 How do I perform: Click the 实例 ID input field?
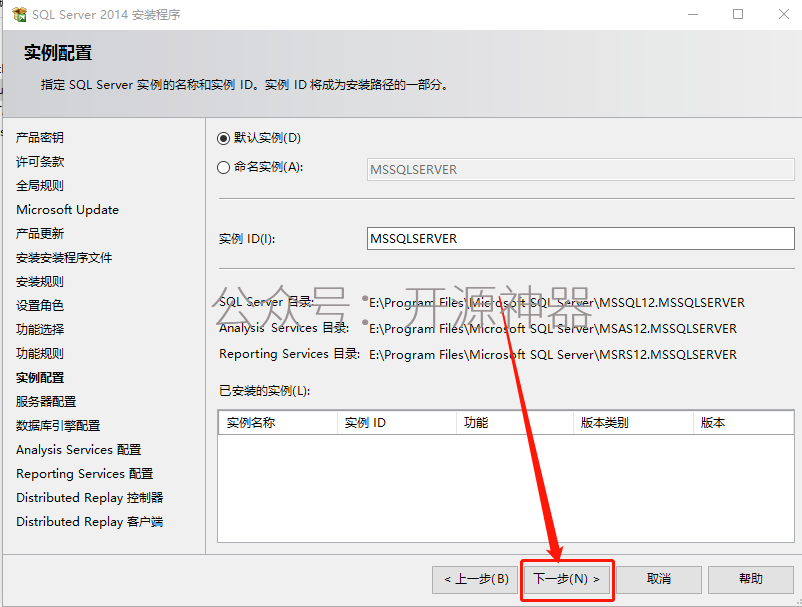coord(581,239)
